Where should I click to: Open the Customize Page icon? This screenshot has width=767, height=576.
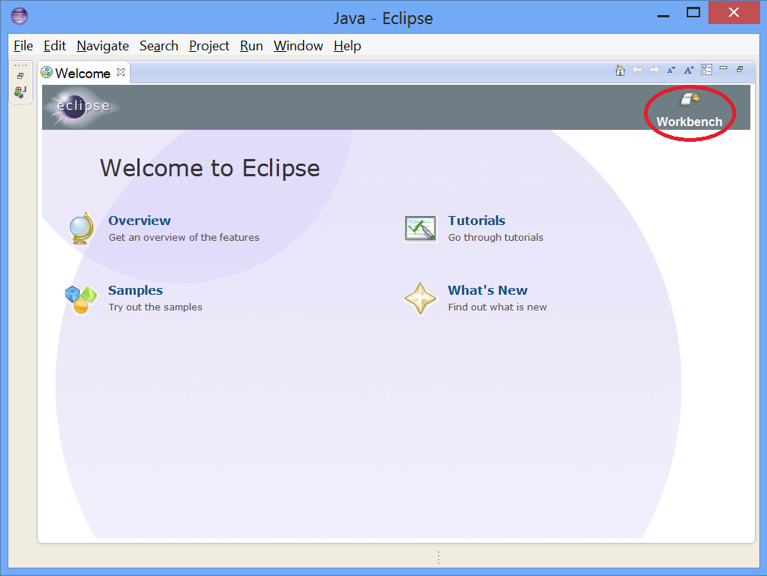click(x=706, y=70)
